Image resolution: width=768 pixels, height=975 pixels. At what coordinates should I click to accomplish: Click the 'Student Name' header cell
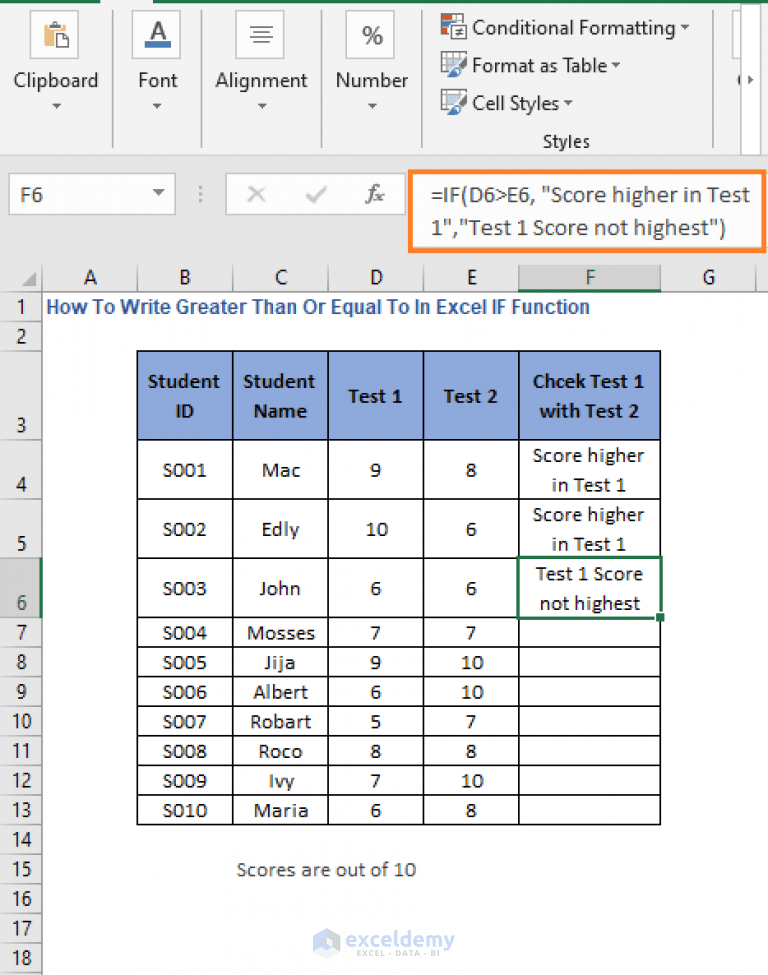(280, 395)
